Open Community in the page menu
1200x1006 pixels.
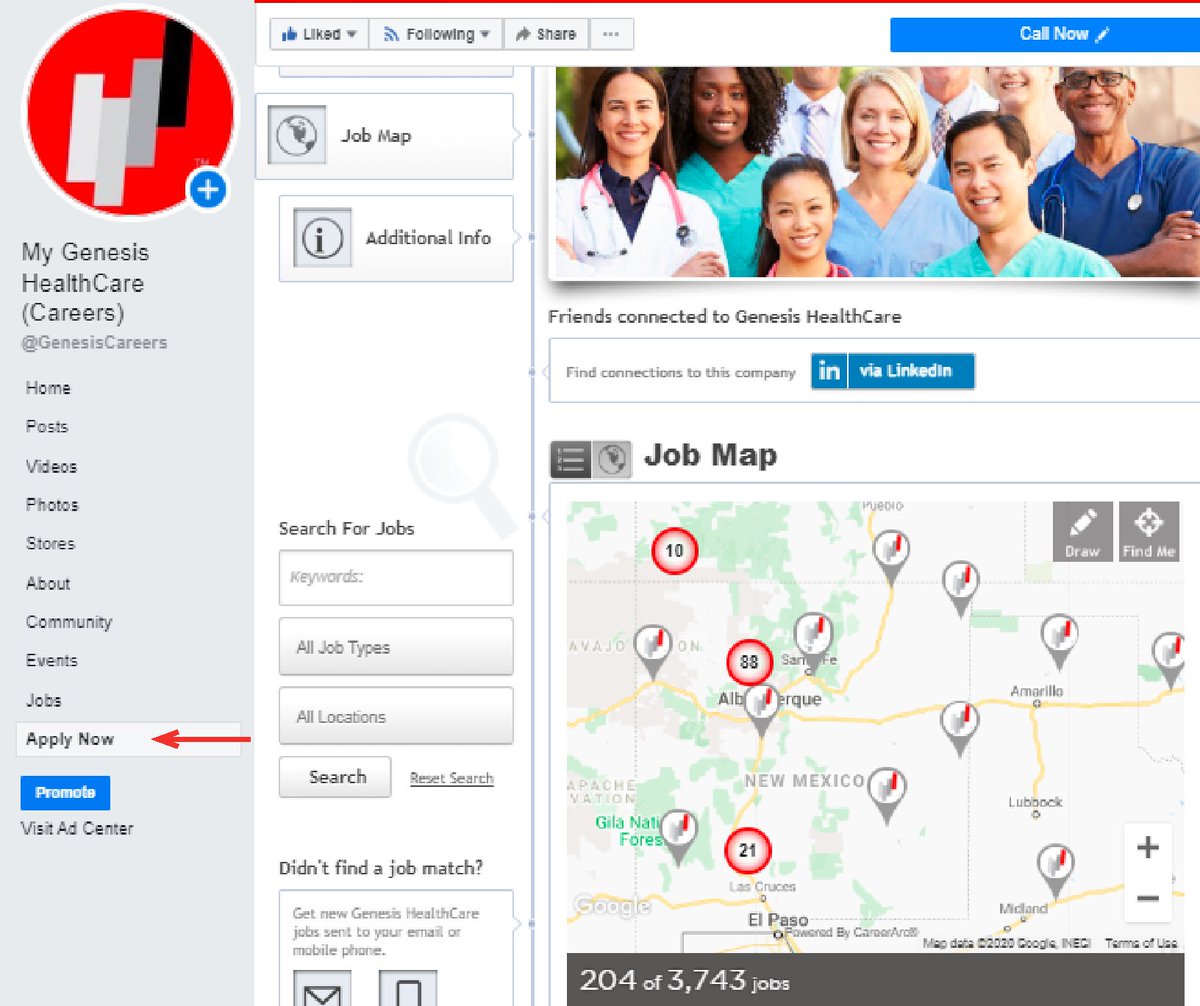69,622
